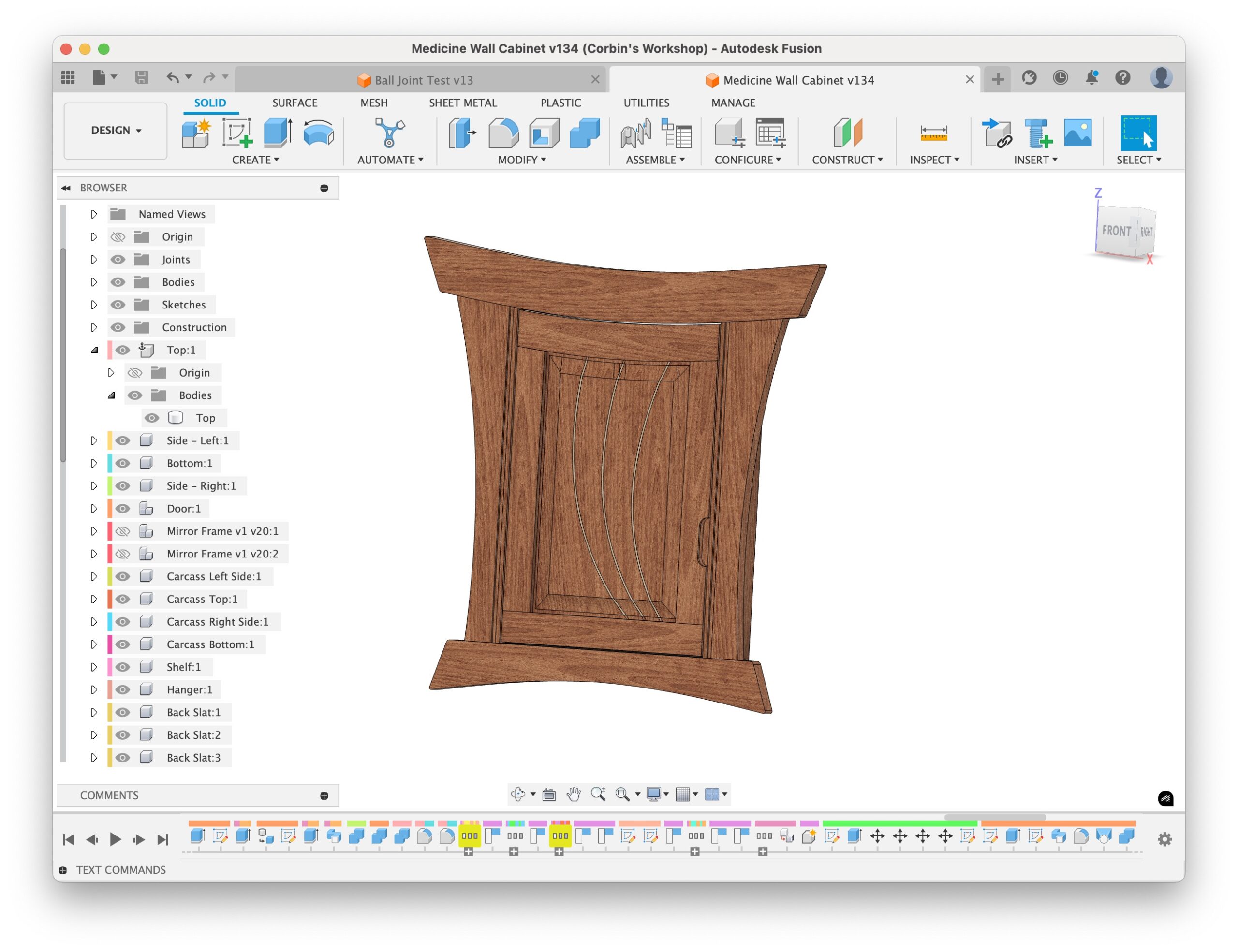
Task: Expand the Shelf:1 tree node
Action: coord(94,667)
